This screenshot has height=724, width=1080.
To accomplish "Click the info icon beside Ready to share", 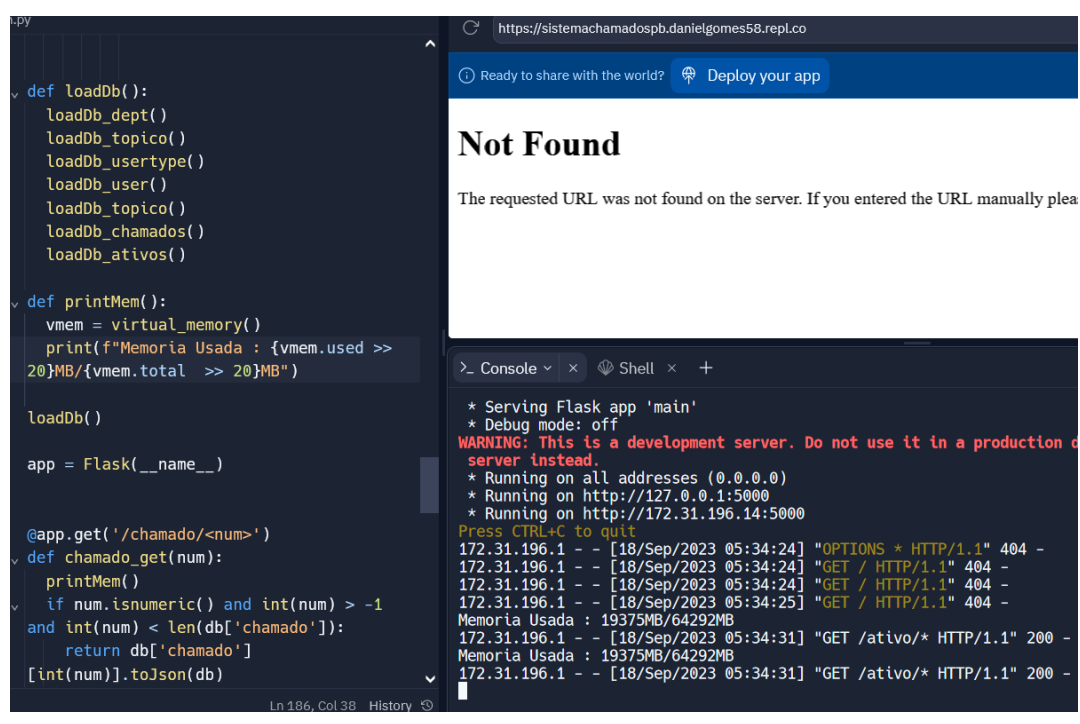I will pos(466,76).
